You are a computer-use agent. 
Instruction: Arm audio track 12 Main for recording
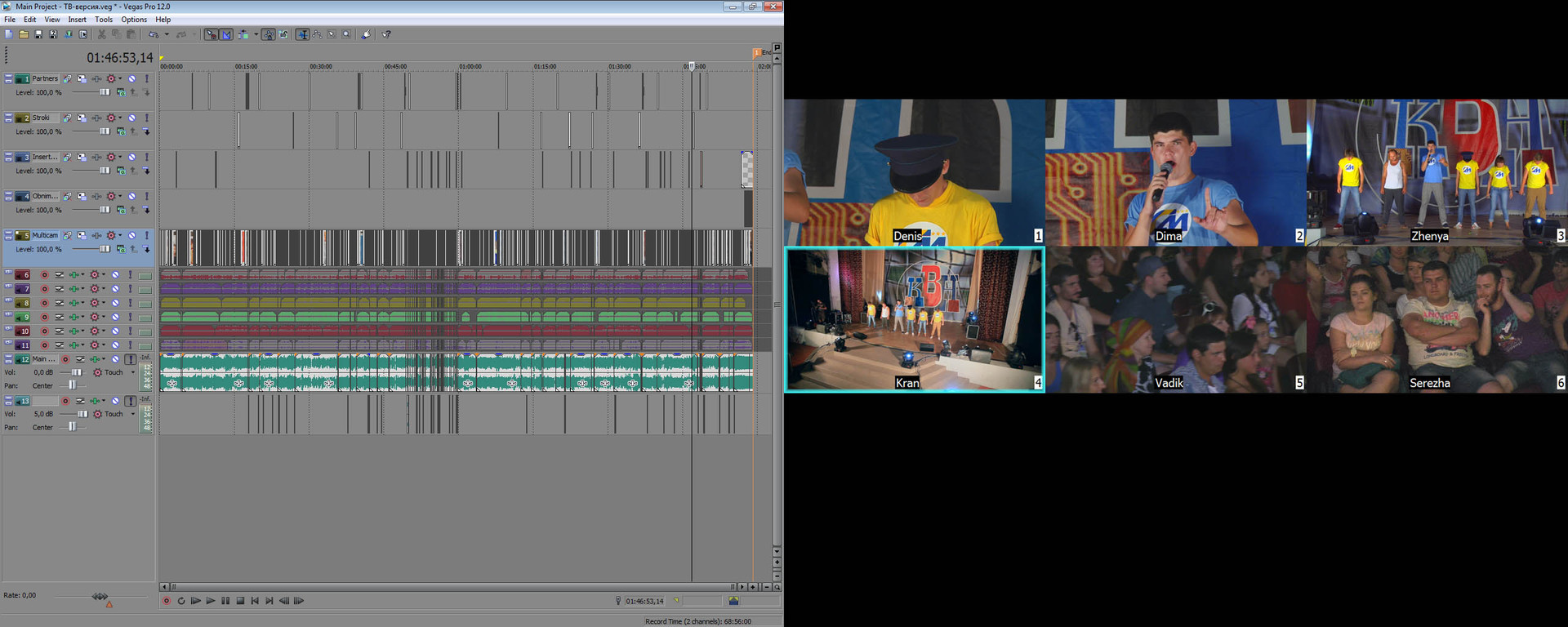click(65, 359)
